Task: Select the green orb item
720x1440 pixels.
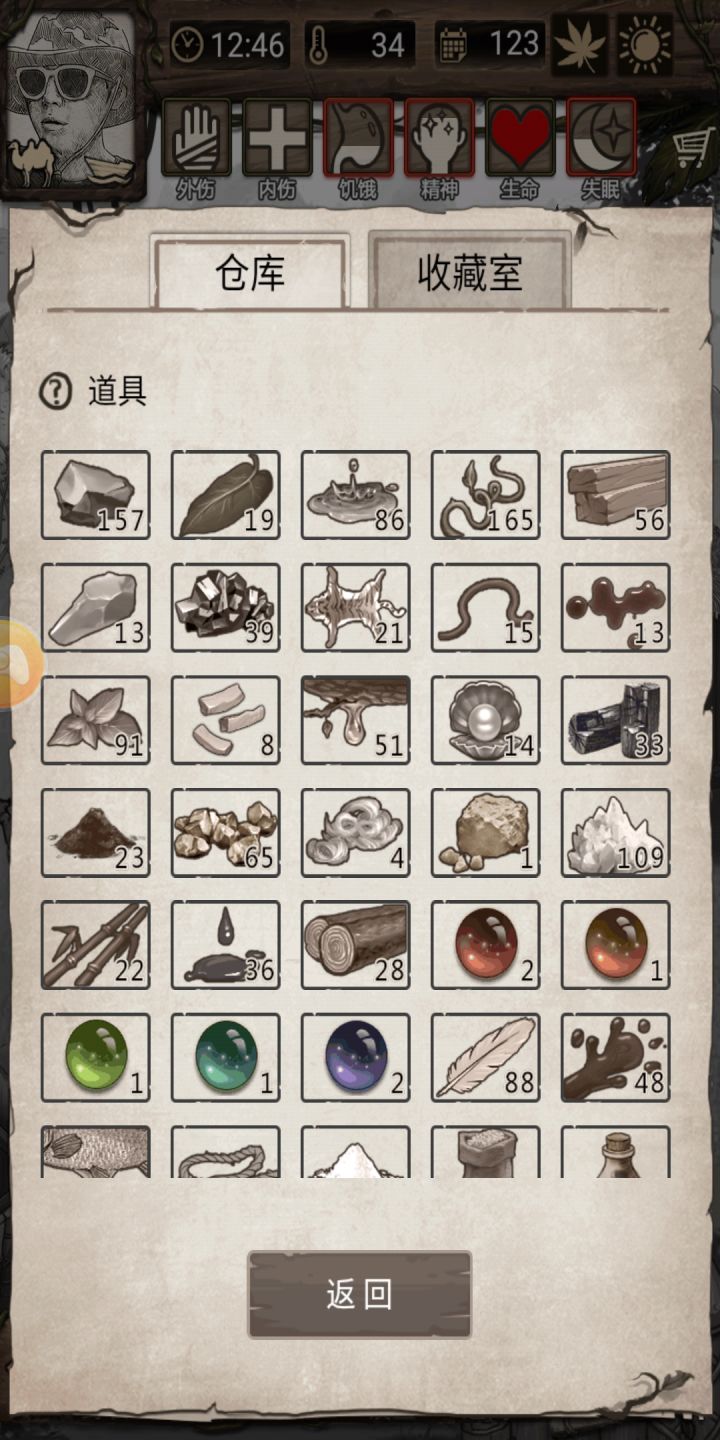Action: 96,1058
